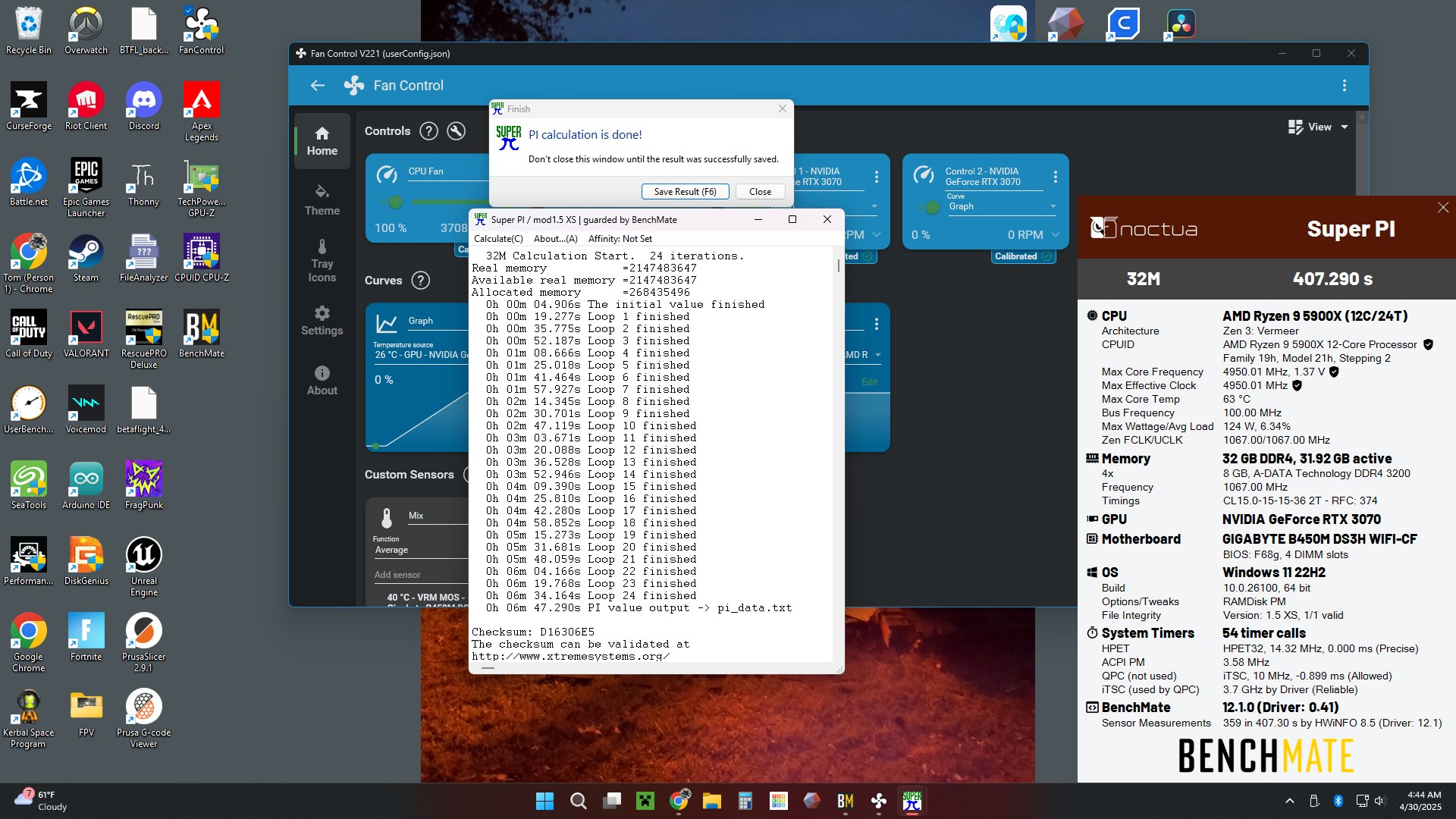Click the BenchMate BM icon on taskbar
The width and height of the screenshot is (1456, 819).
845,801
